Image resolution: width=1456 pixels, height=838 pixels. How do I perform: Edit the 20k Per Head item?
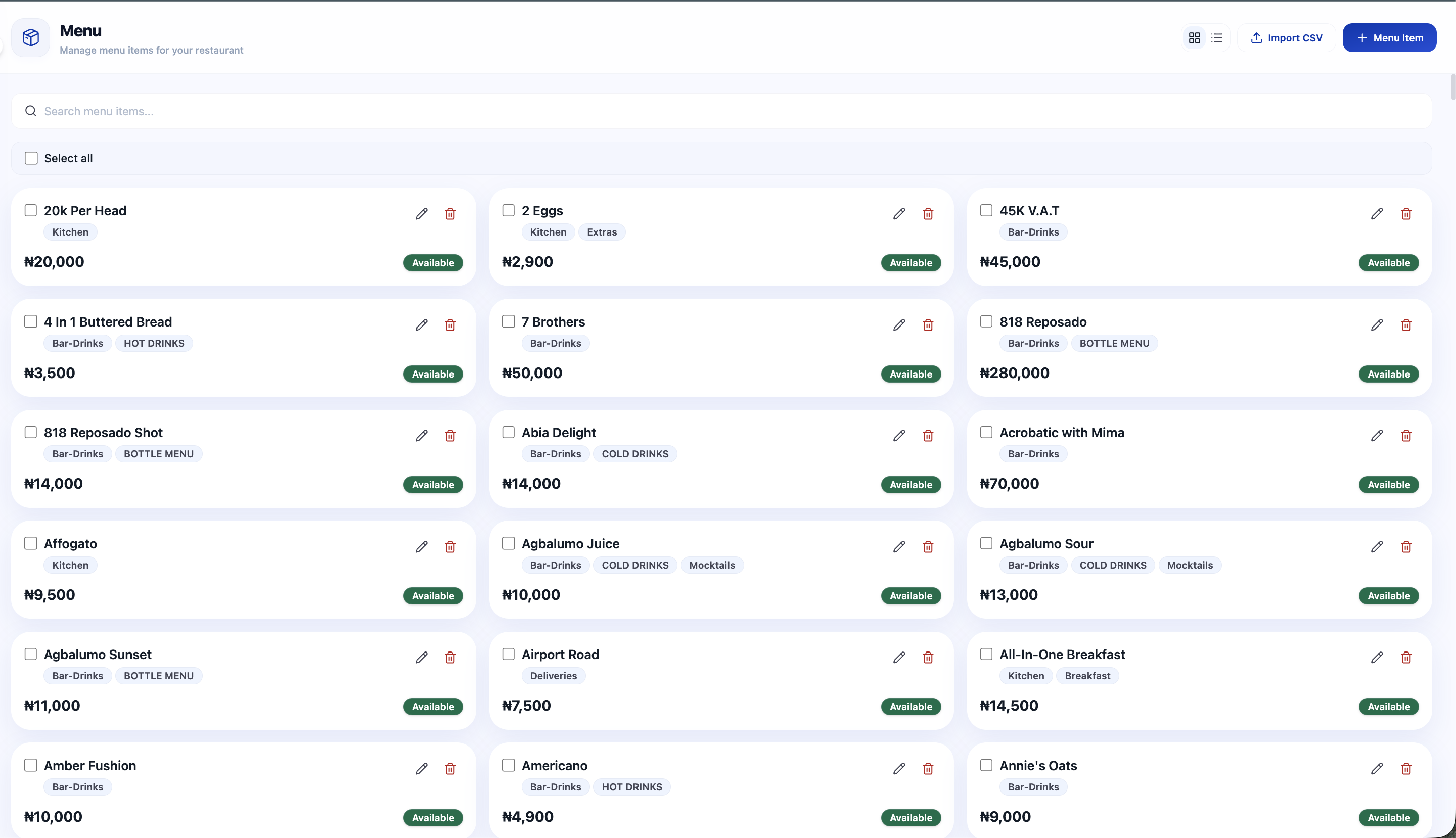[422, 213]
